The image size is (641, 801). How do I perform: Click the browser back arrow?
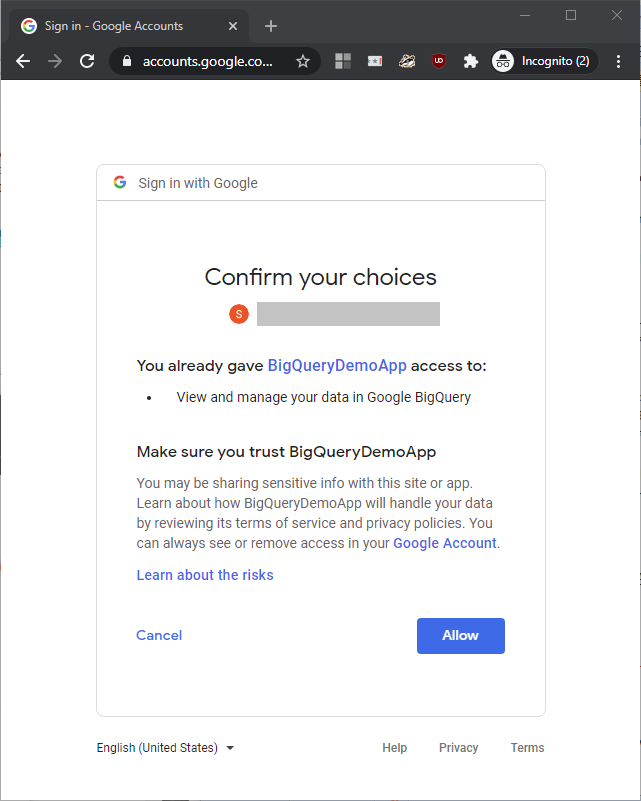tap(23, 61)
